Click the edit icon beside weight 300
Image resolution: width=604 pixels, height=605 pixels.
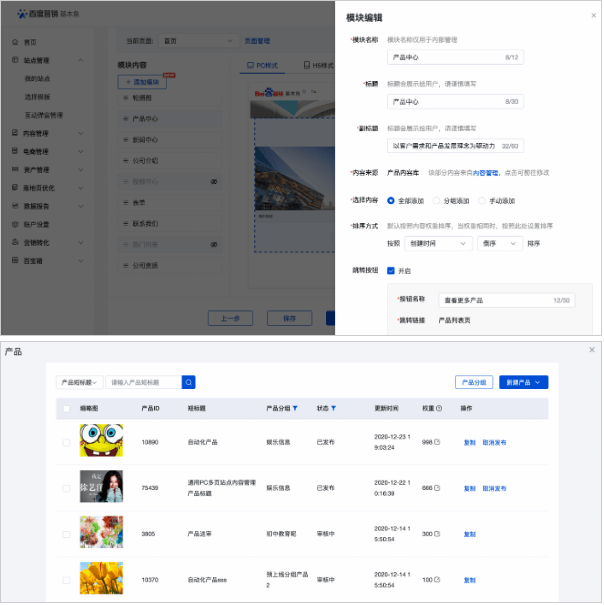[x=437, y=534]
